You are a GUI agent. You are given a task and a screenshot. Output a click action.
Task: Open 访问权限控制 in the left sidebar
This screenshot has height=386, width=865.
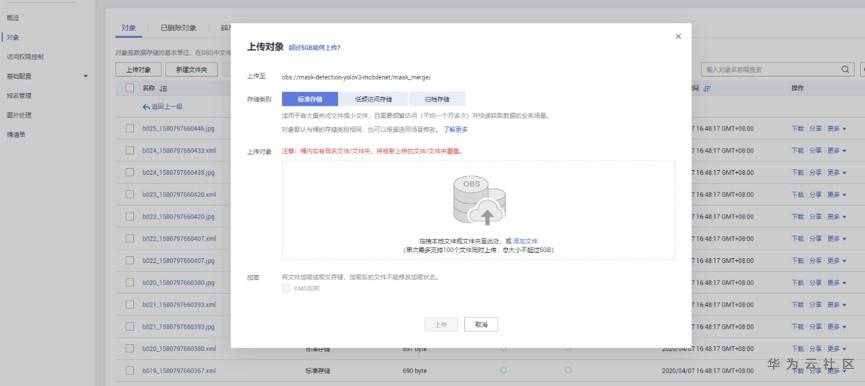pos(25,57)
